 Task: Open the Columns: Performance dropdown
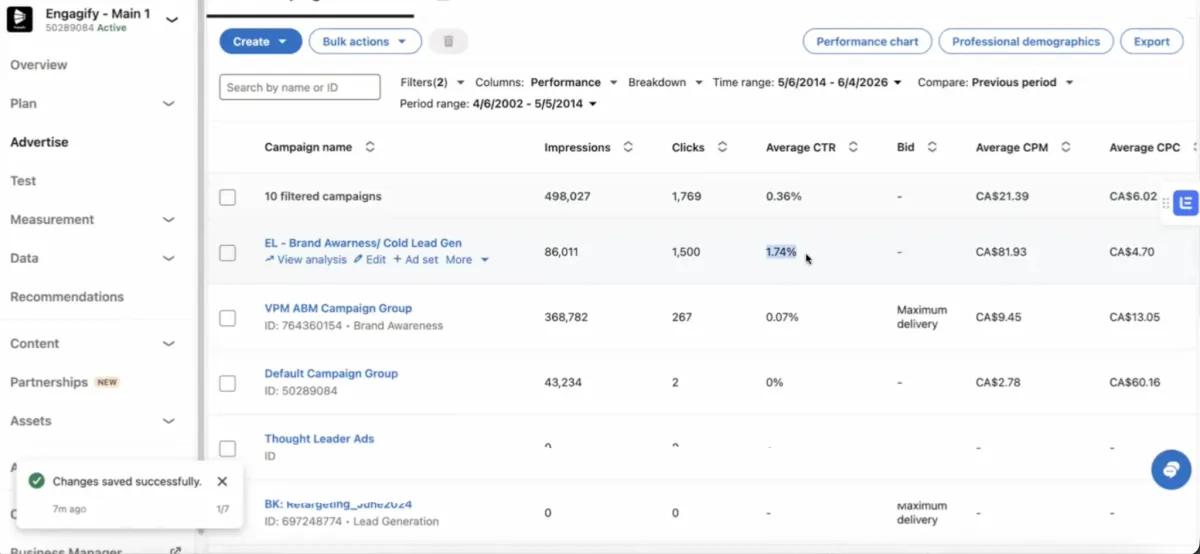[545, 82]
